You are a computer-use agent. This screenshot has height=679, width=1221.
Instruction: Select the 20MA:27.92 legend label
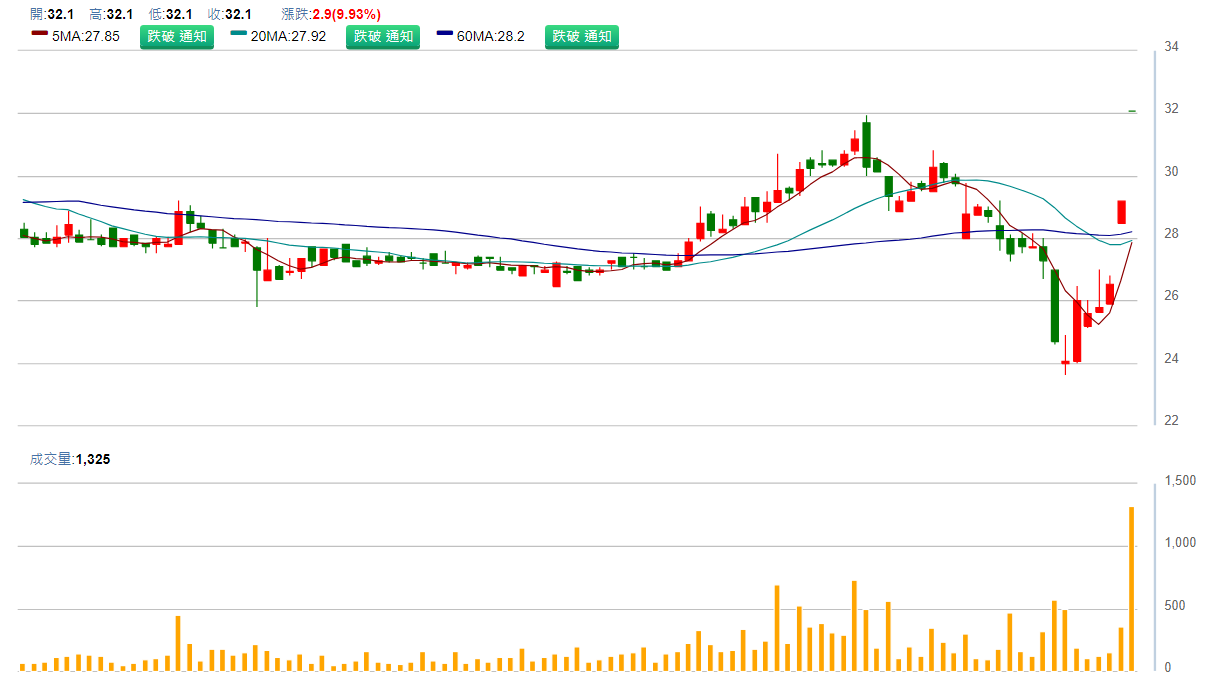(288, 37)
